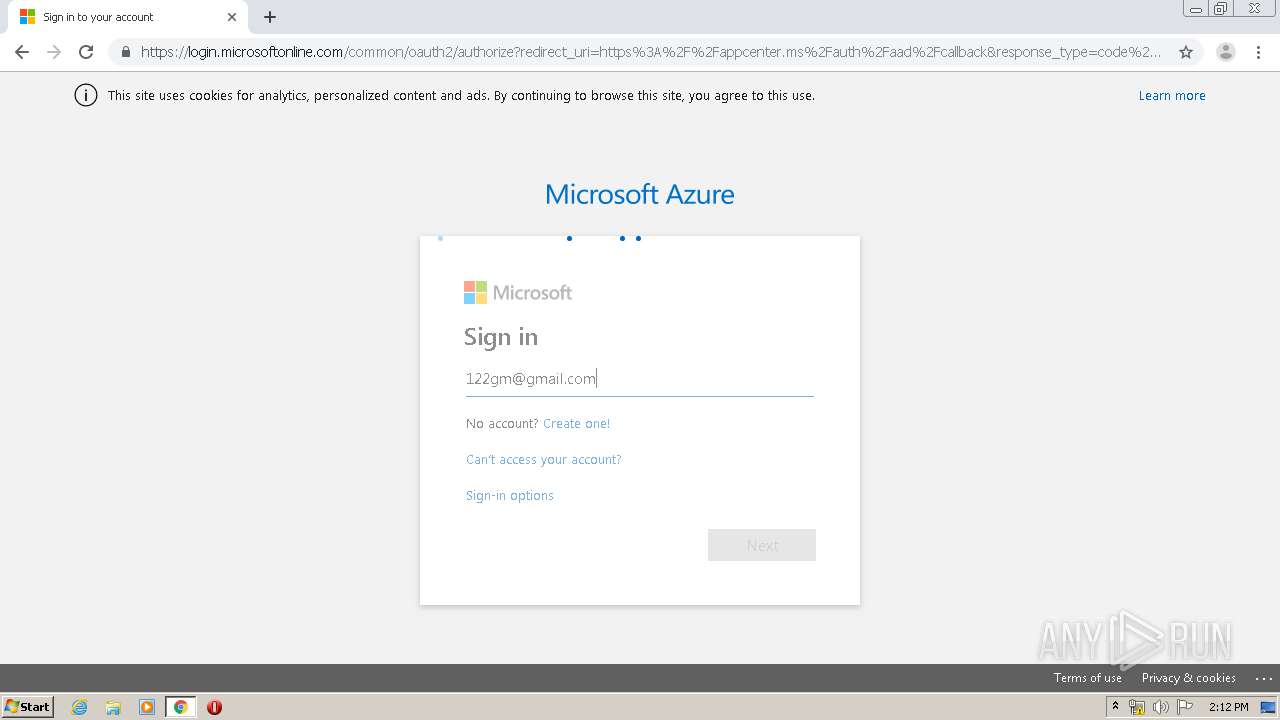Minimize the Chrome window
The image size is (1280, 720).
tap(1196, 9)
